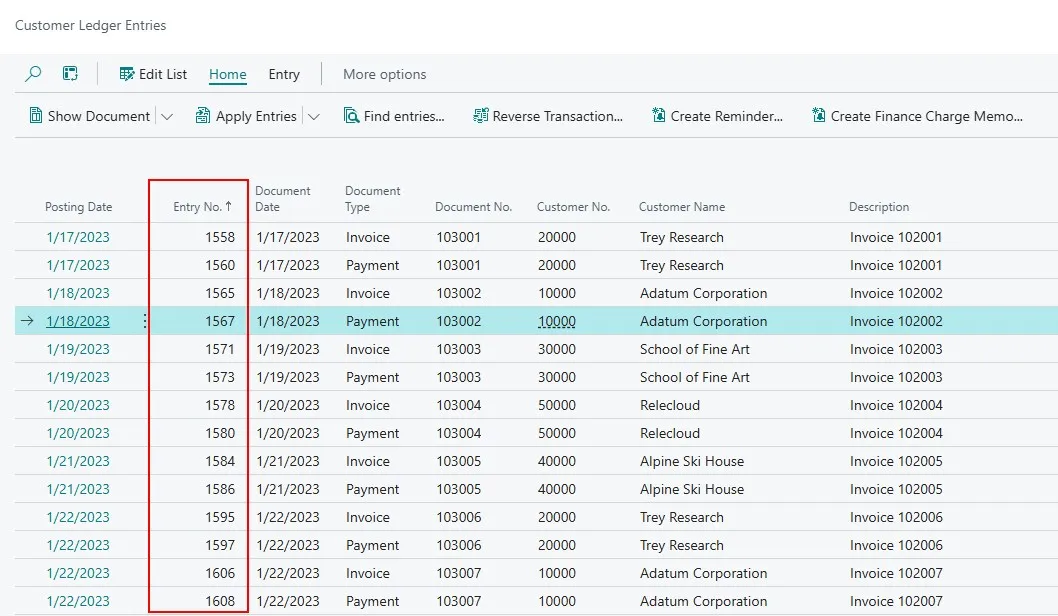Click the Customer No. column header

pyautogui.click(x=573, y=206)
